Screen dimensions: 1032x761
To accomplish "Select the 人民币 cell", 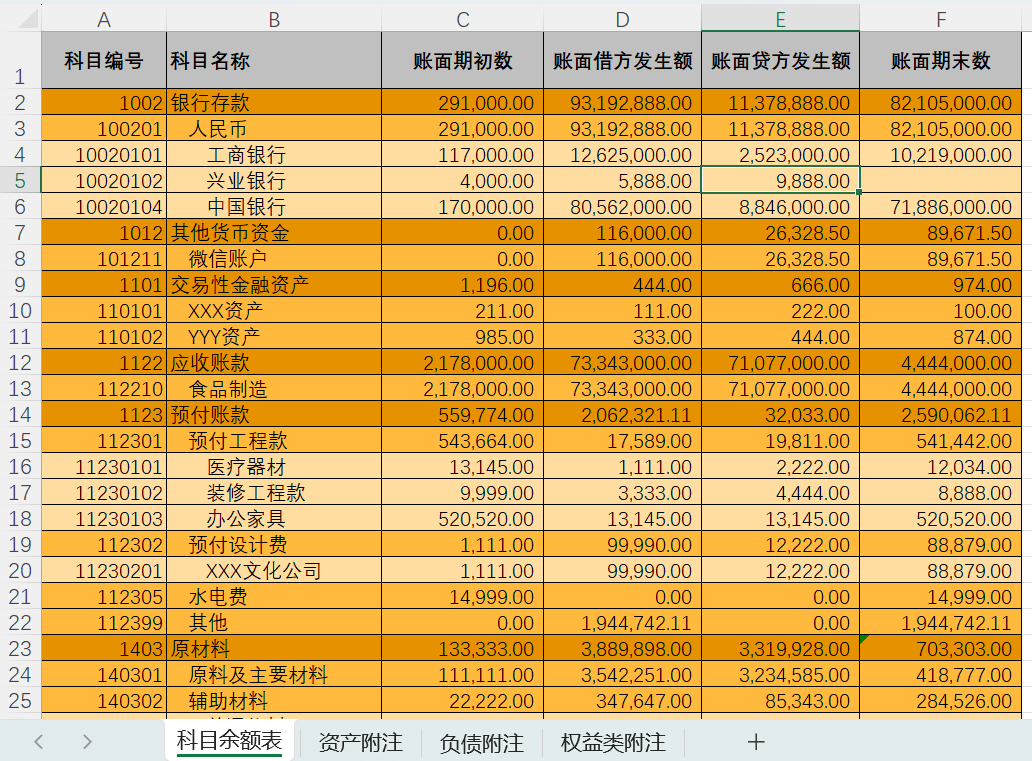I will point(274,128).
